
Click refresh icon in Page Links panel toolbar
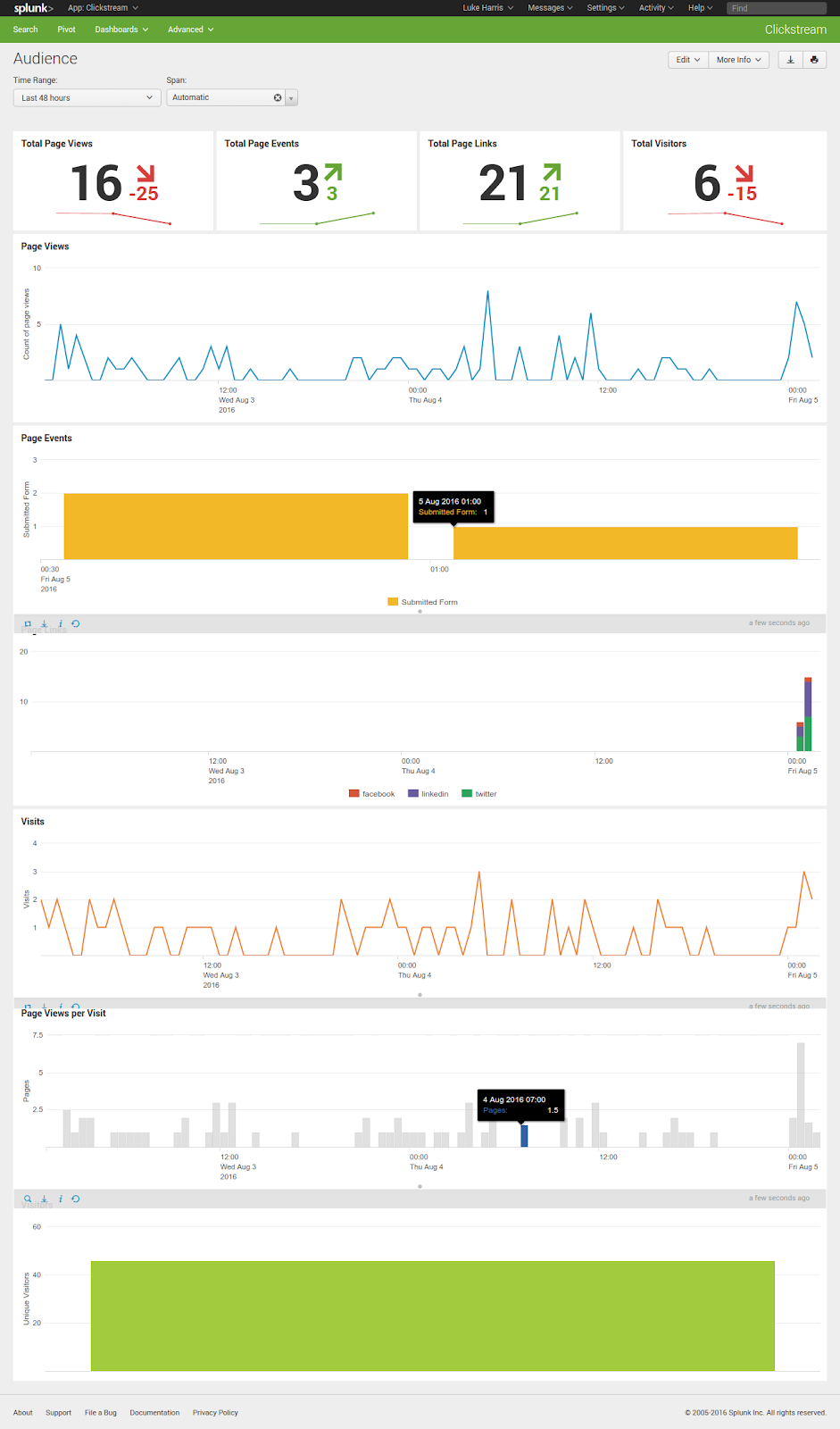(76, 623)
